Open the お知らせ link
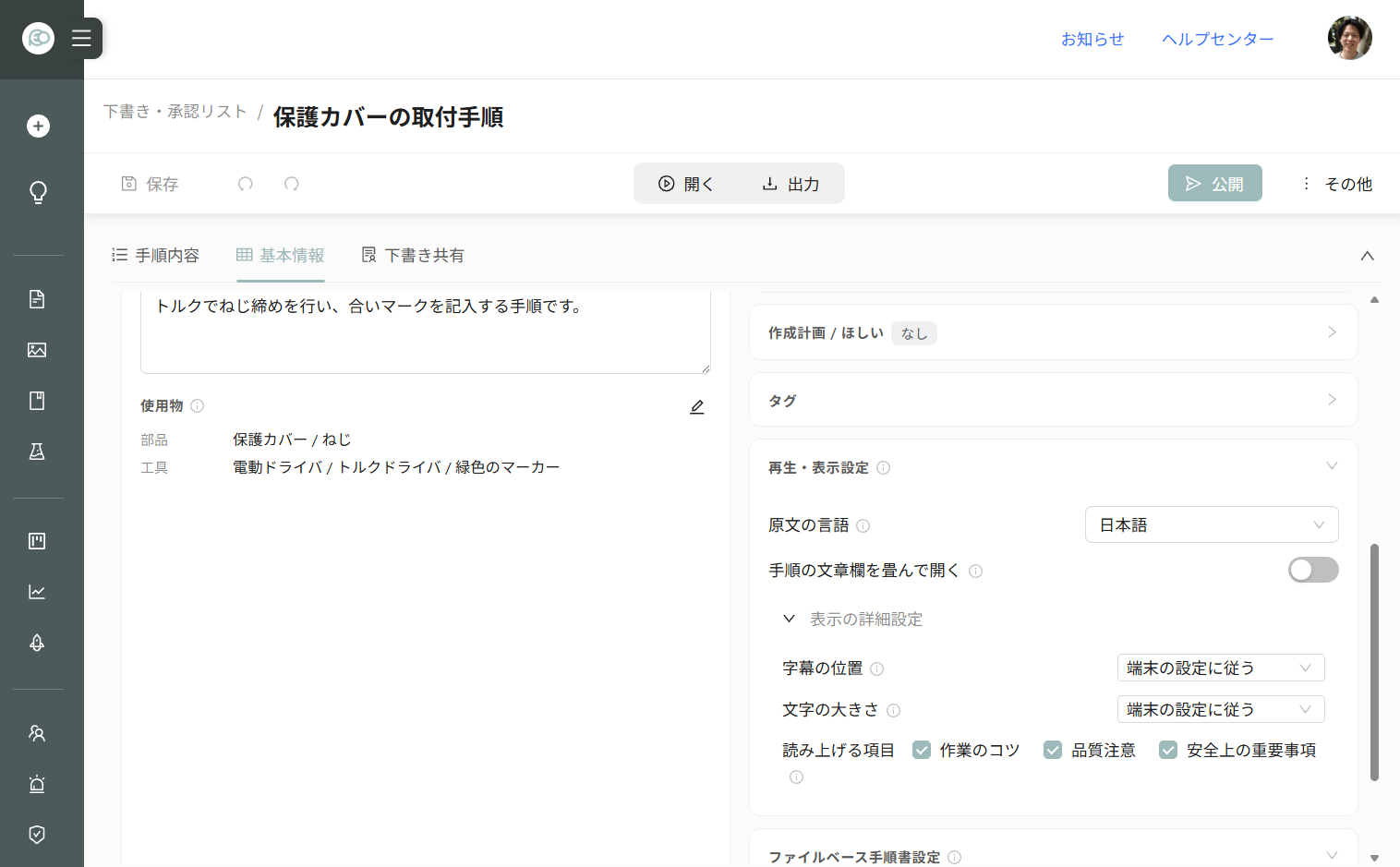 1092,39
